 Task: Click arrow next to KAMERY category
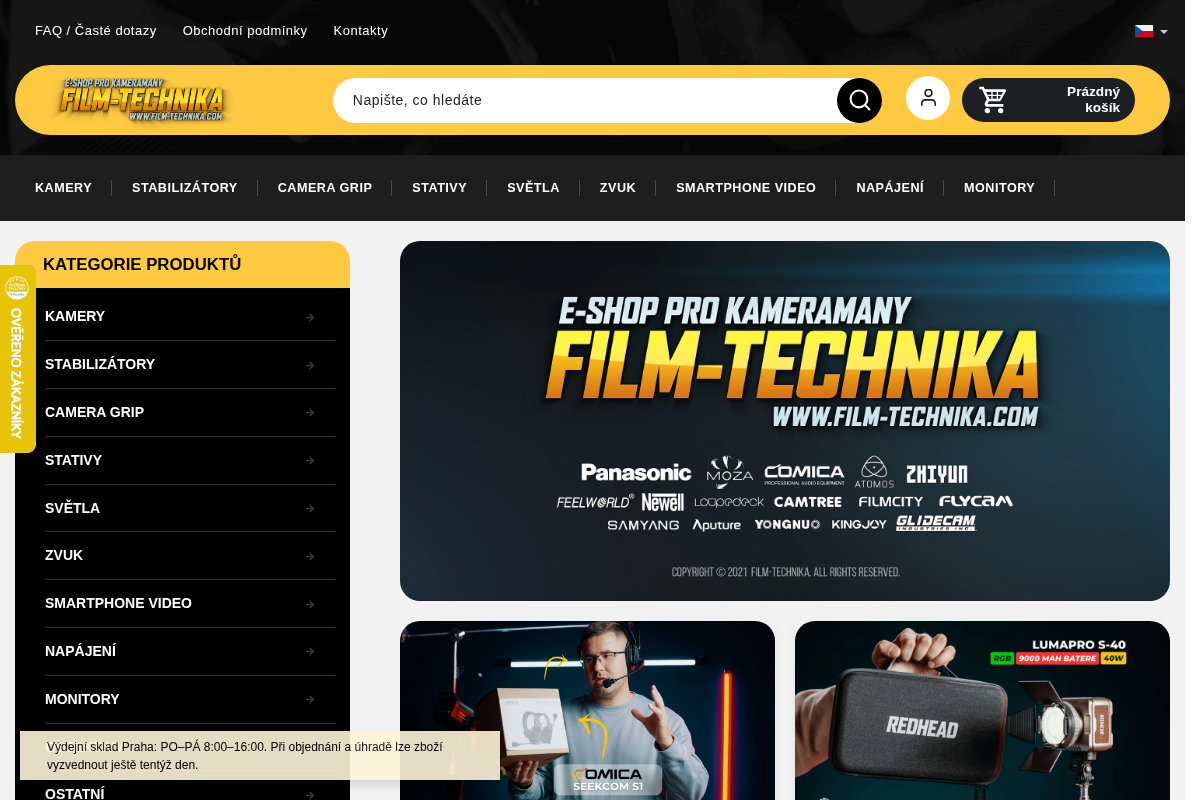click(310, 317)
